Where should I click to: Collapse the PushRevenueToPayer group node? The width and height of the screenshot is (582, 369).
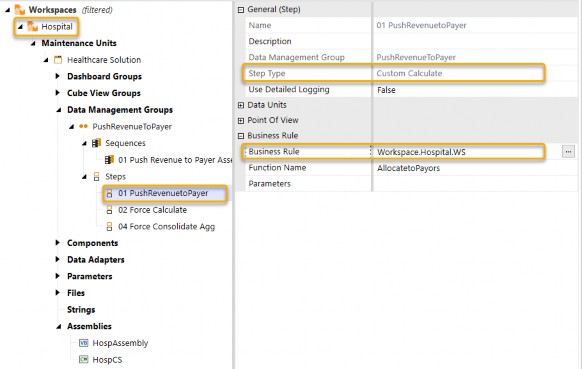[71, 127]
